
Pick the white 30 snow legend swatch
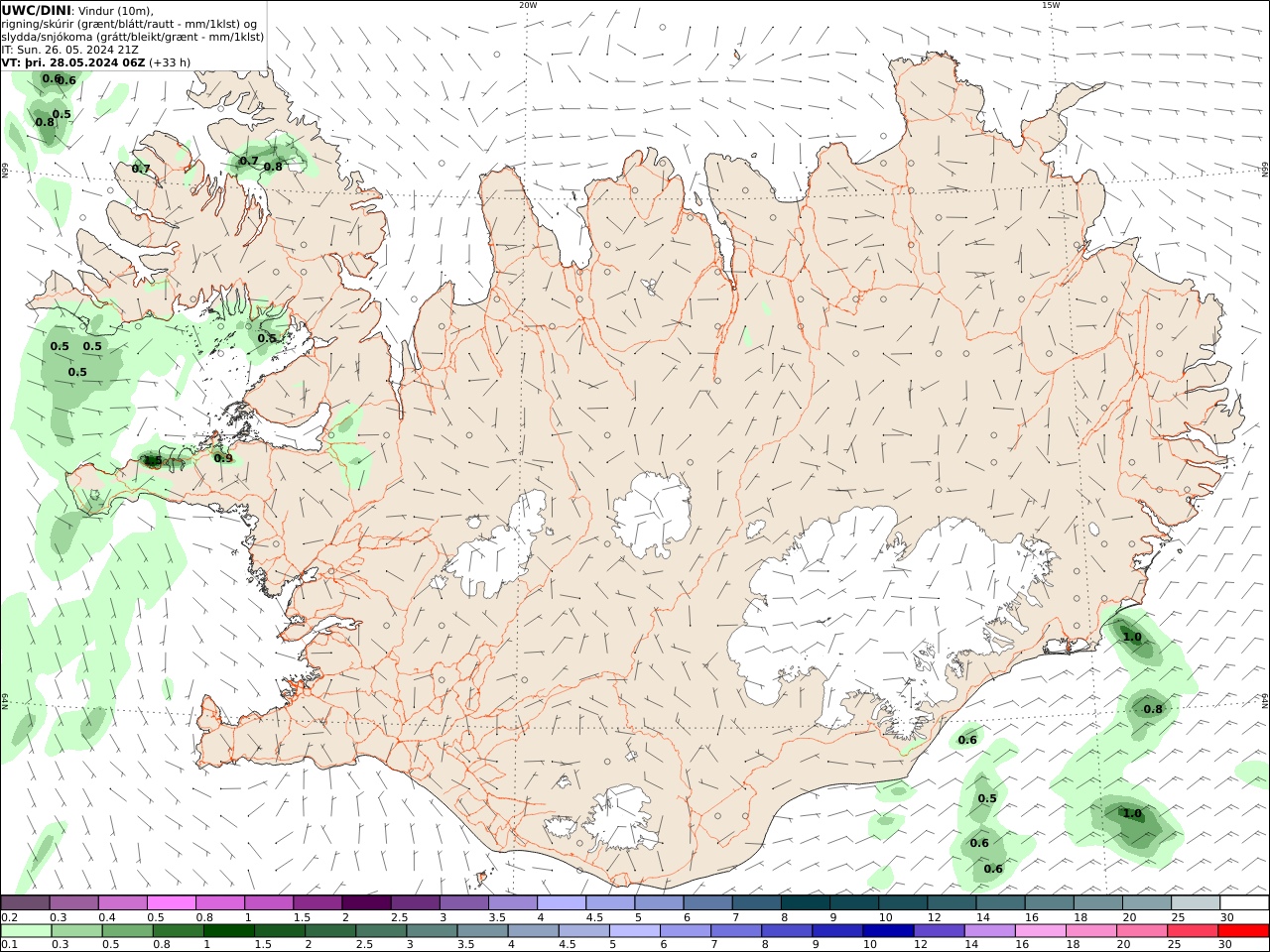point(1244,902)
